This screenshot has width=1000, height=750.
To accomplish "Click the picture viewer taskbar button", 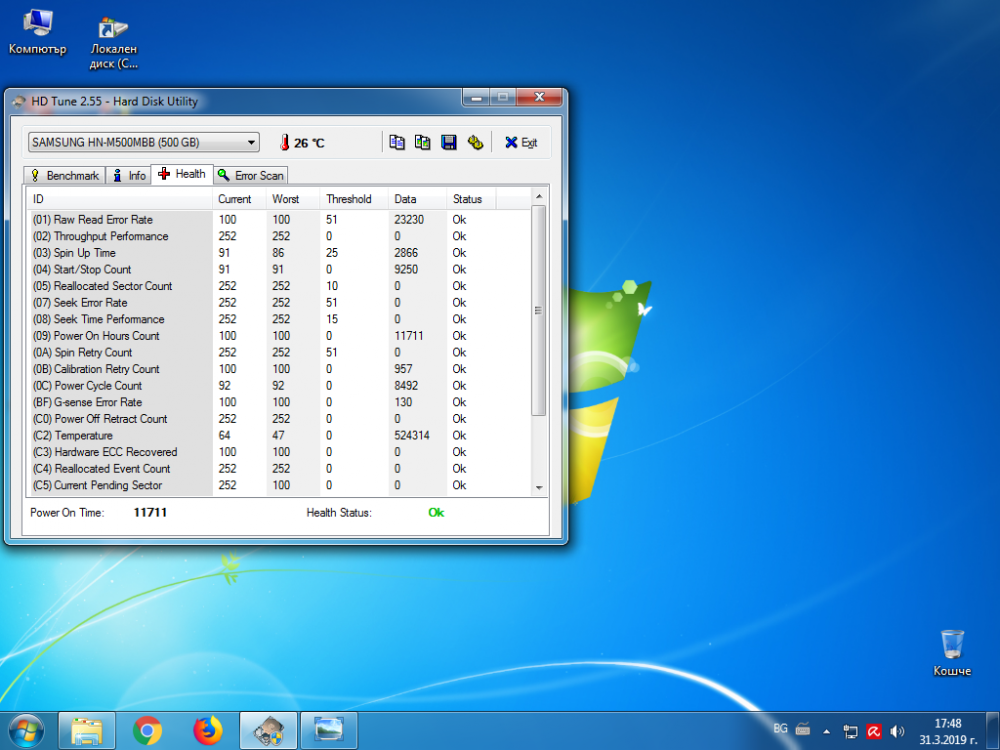I will (x=329, y=731).
